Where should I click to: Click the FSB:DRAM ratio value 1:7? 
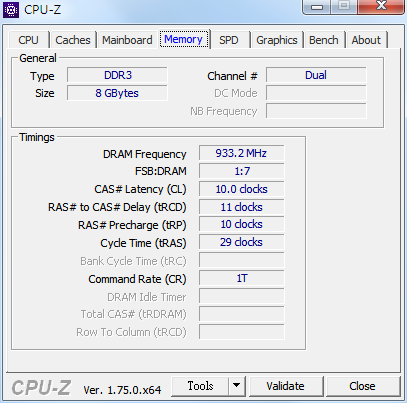pos(242,171)
